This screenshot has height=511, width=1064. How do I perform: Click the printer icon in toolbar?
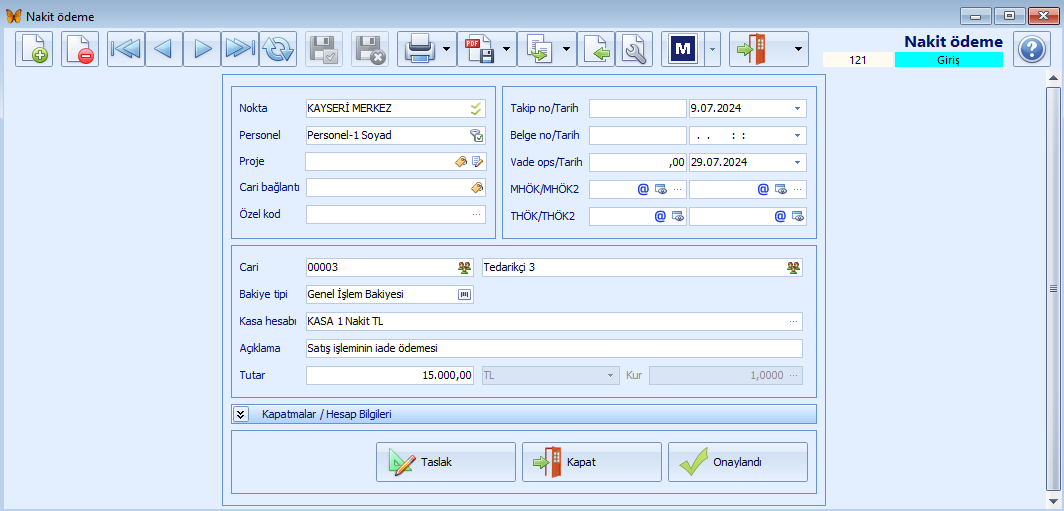click(419, 49)
